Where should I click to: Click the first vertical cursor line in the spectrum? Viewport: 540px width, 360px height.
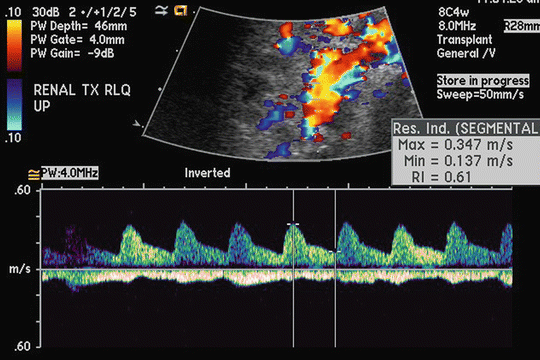(x=293, y=268)
